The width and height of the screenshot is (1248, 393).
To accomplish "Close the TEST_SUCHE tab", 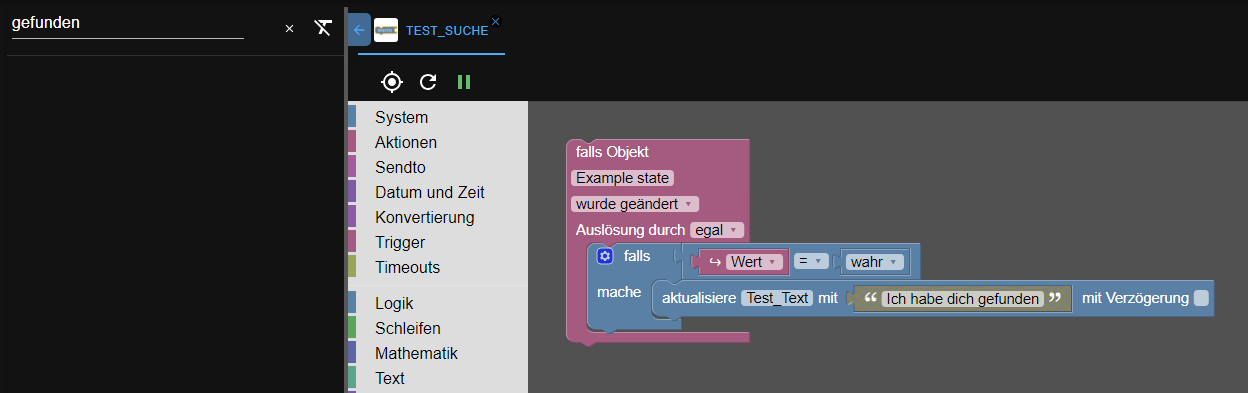I will click(x=495, y=21).
